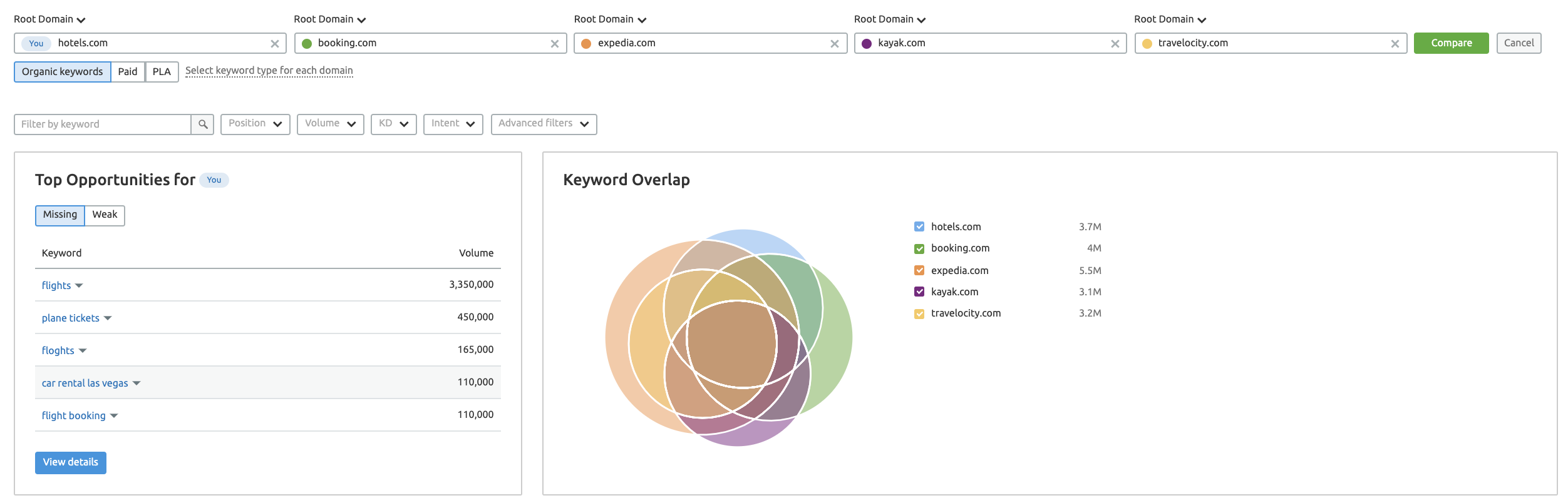The height and width of the screenshot is (503, 1568).
Task: Open the Intent filter dropdown
Action: pos(453,124)
